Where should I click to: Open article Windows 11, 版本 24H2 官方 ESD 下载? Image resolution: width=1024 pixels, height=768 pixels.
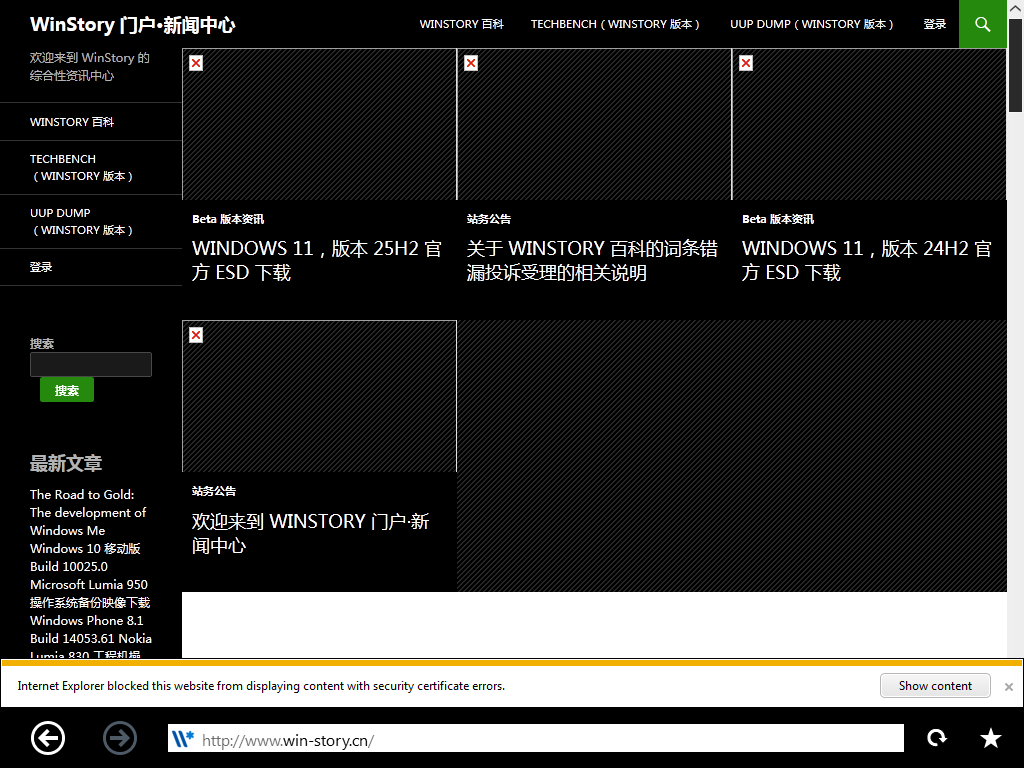point(867,261)
